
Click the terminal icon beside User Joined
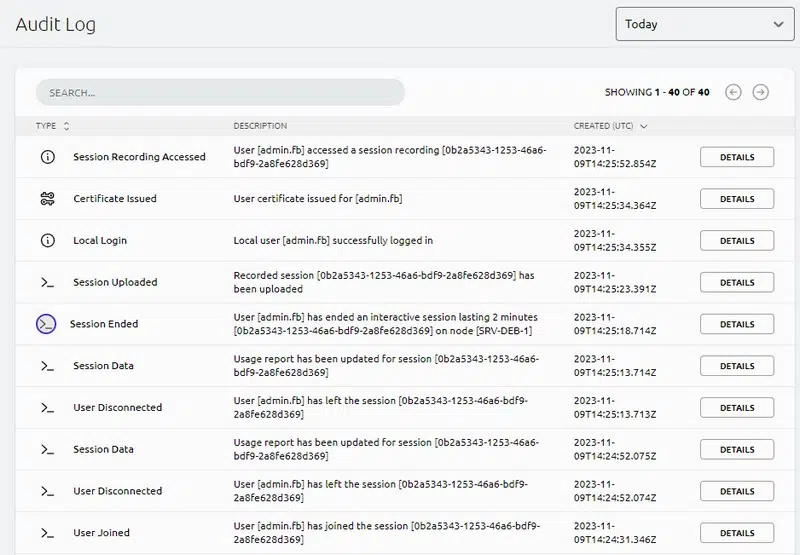47,533
